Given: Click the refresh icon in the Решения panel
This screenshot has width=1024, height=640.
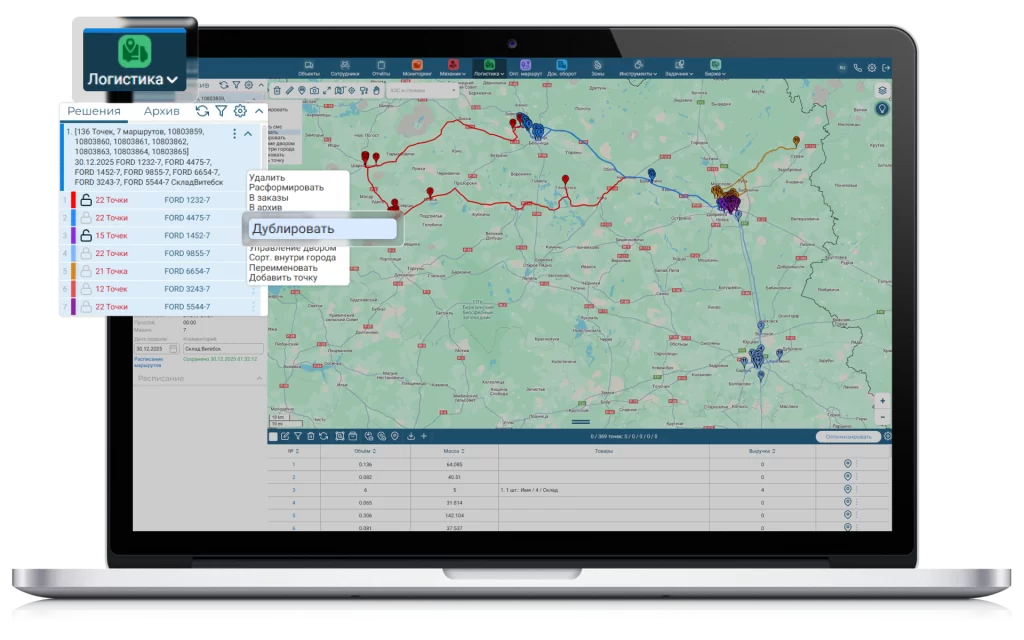Looking at the screenshot, I should pyautogui.click(x=203, y=112).
